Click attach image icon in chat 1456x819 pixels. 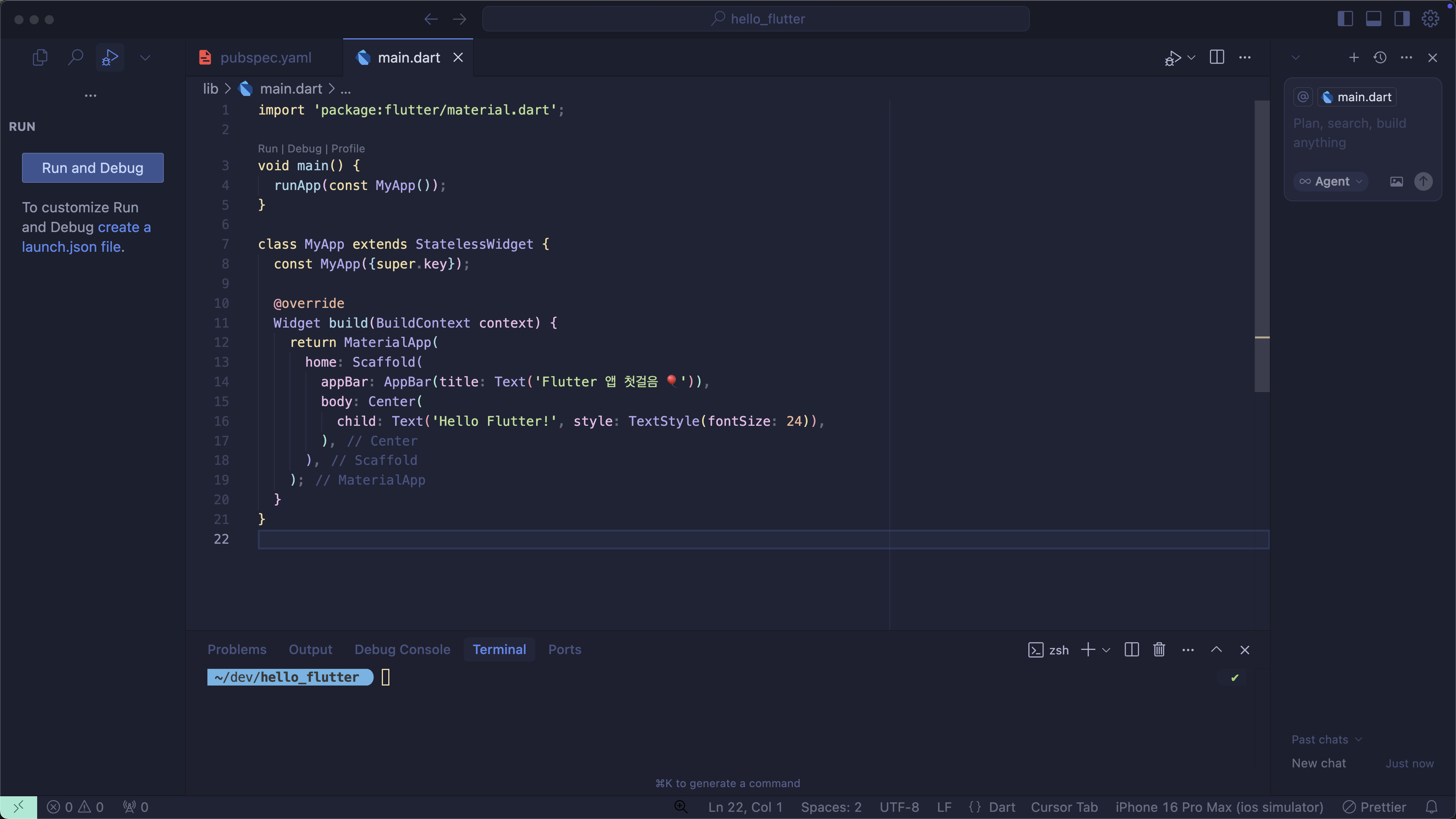pyautogui.click(x=1396, y=182)
